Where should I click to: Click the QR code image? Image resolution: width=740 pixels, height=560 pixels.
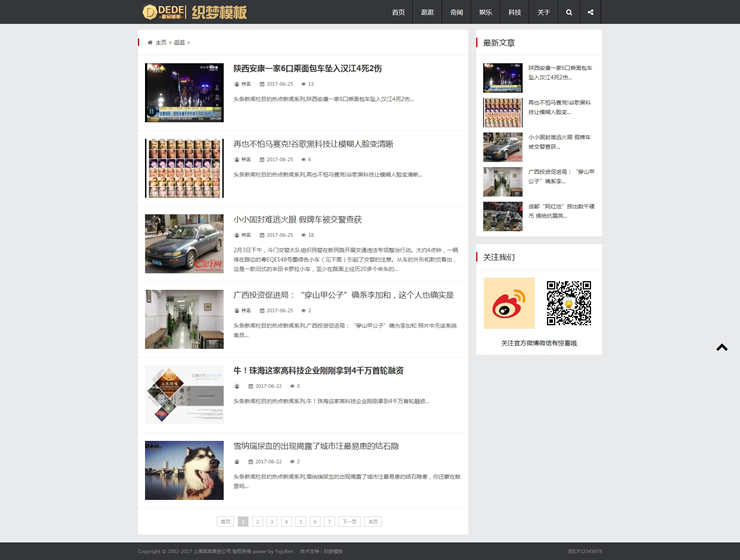(569, 302)
